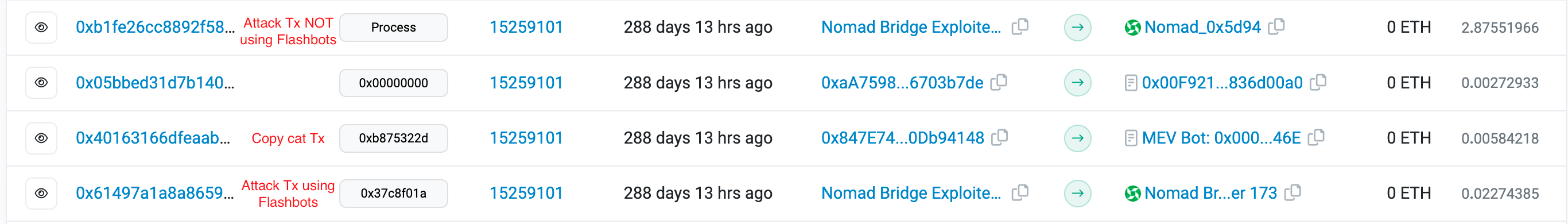Click the arrow icon beside Nomad_0x5d94

point(1077,28)
